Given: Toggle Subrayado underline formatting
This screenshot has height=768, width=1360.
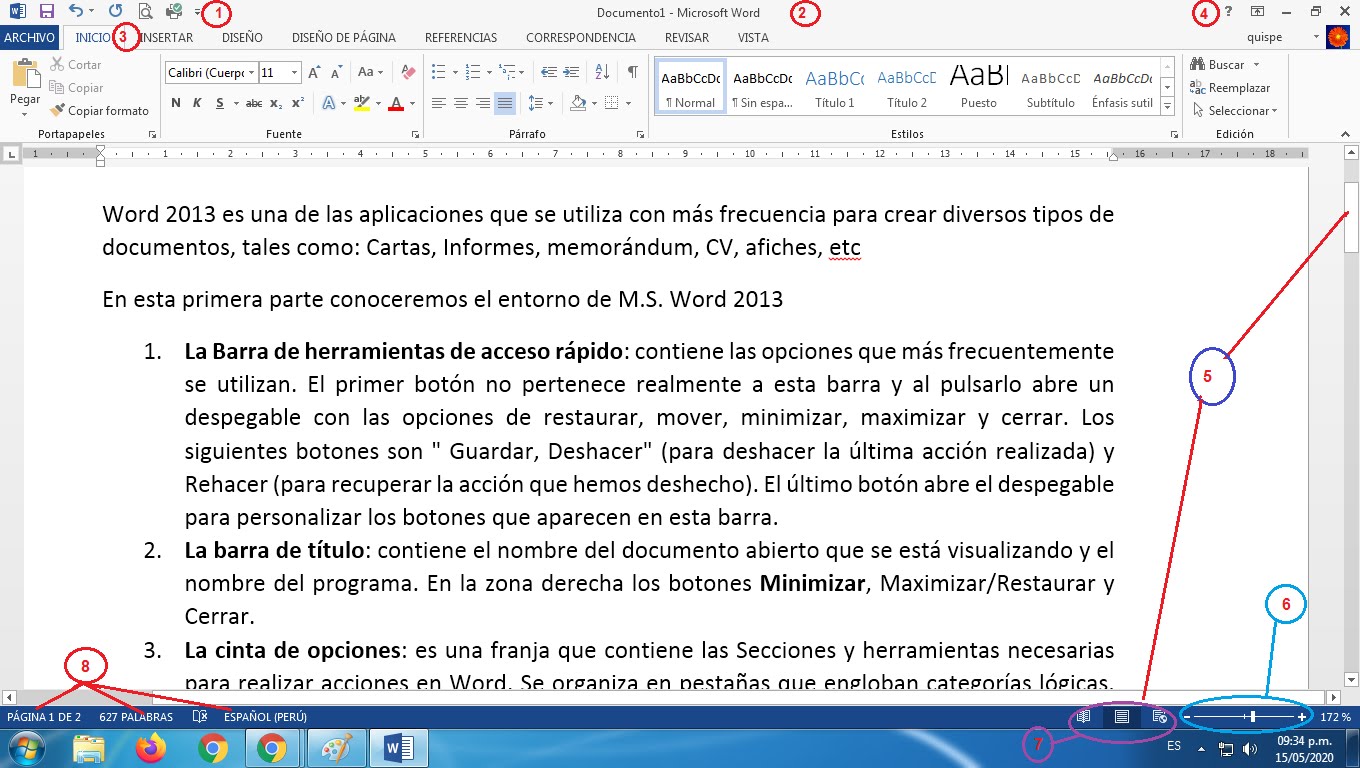Looking at the screenshot, I should click(219, 102).
